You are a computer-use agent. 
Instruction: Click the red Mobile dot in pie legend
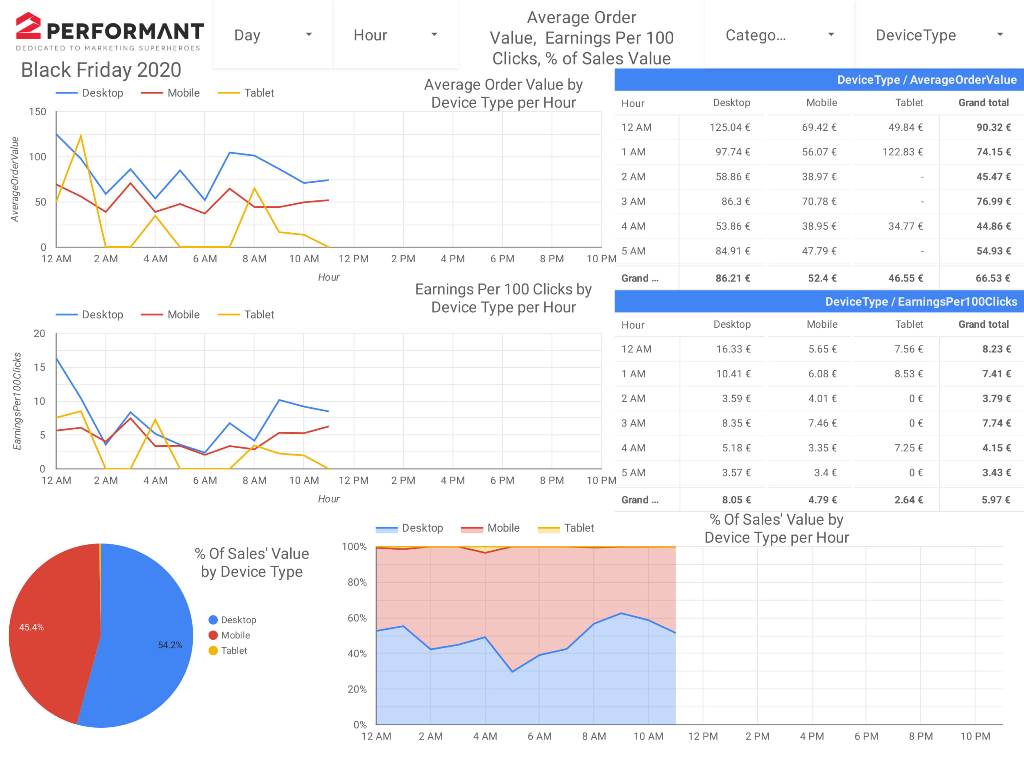(213, 636)
